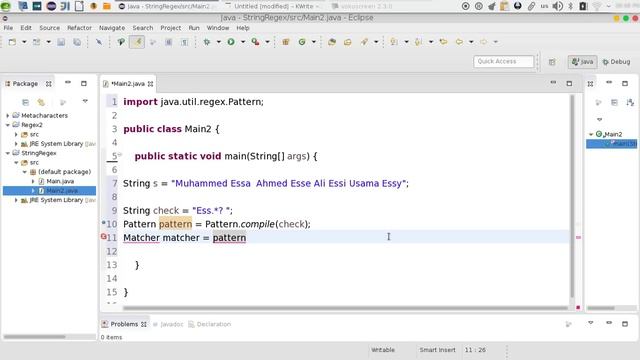Maximize the editor area
640x360 pixels.
click(569, 83)
